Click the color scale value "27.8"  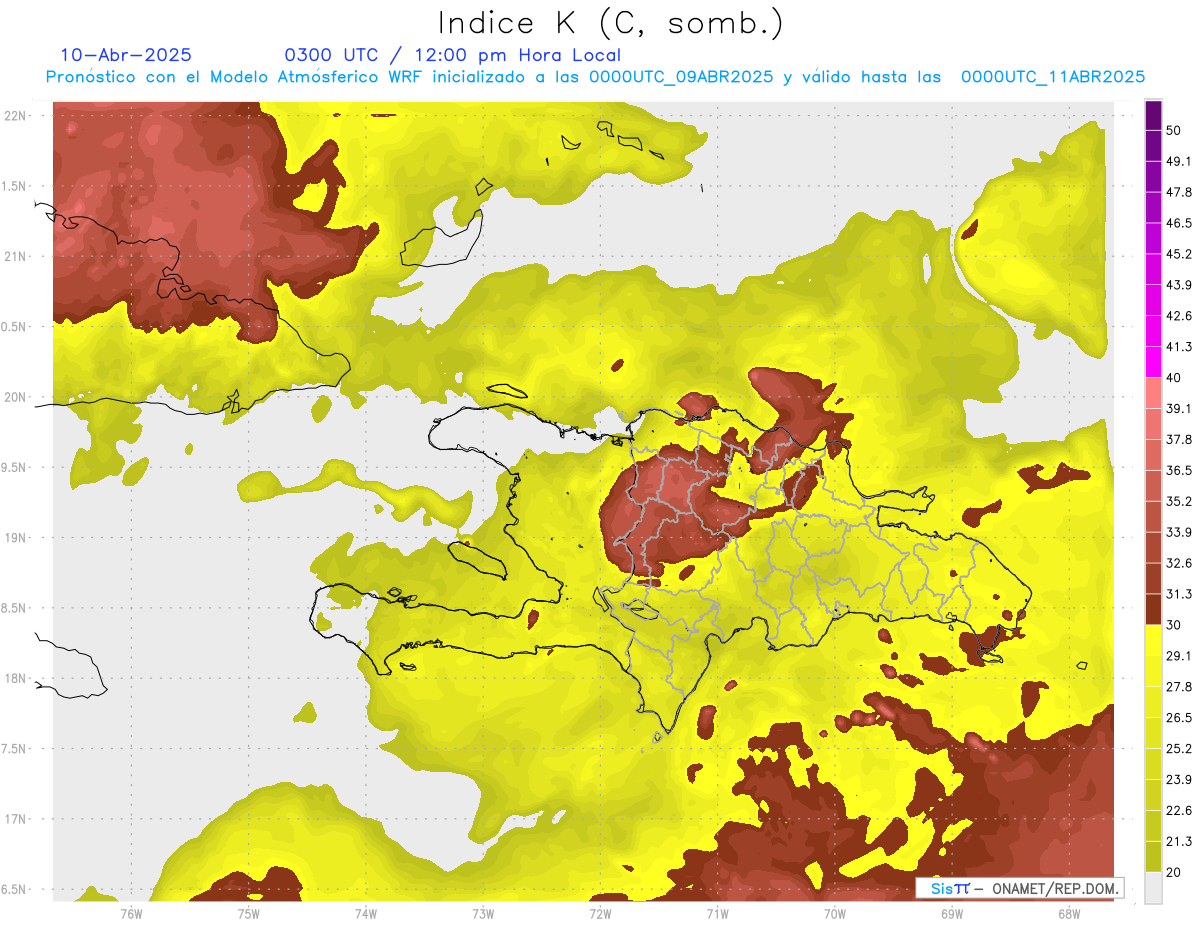[1179, 687]
